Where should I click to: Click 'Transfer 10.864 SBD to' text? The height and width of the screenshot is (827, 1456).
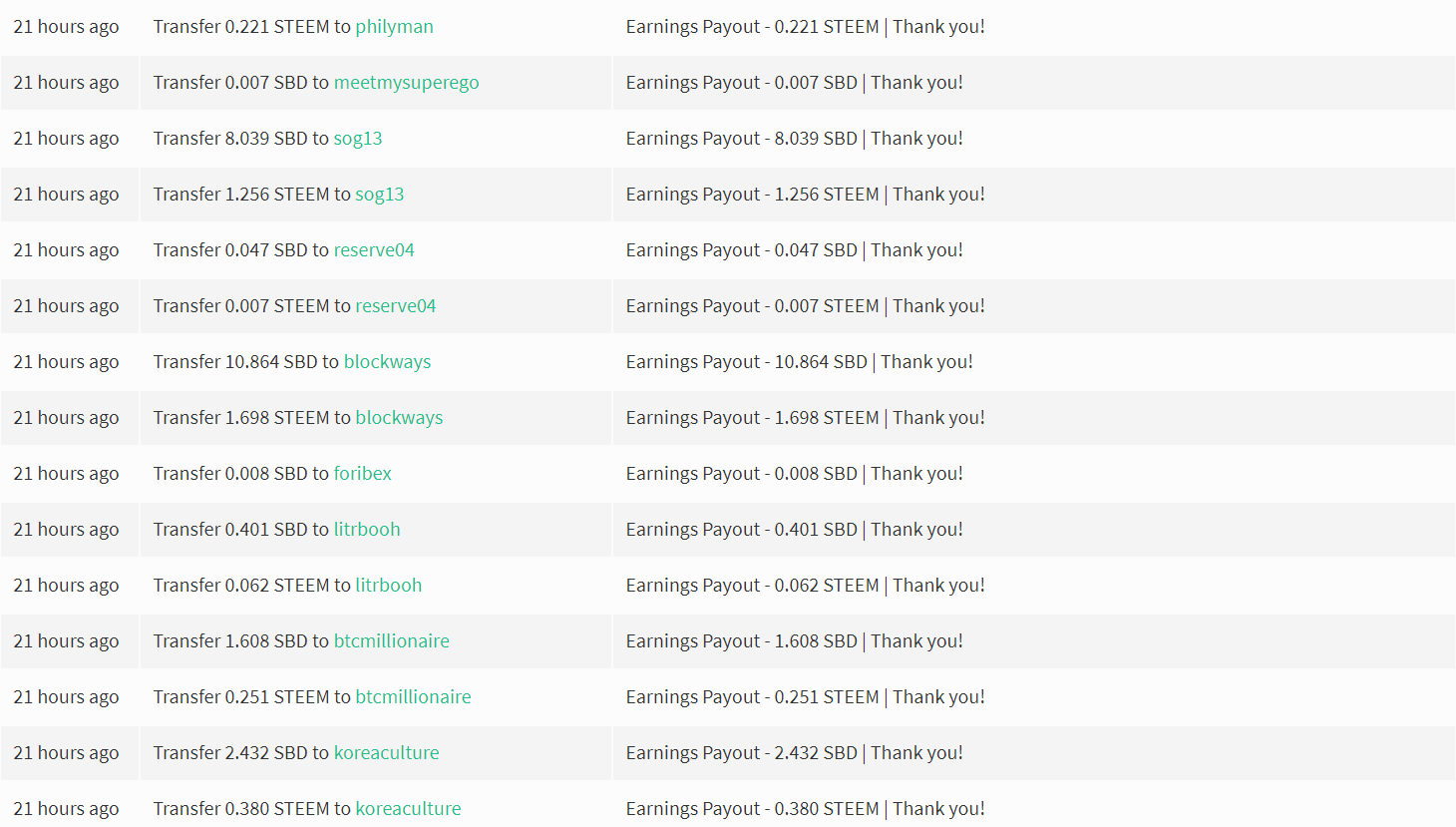coord(246,362)
